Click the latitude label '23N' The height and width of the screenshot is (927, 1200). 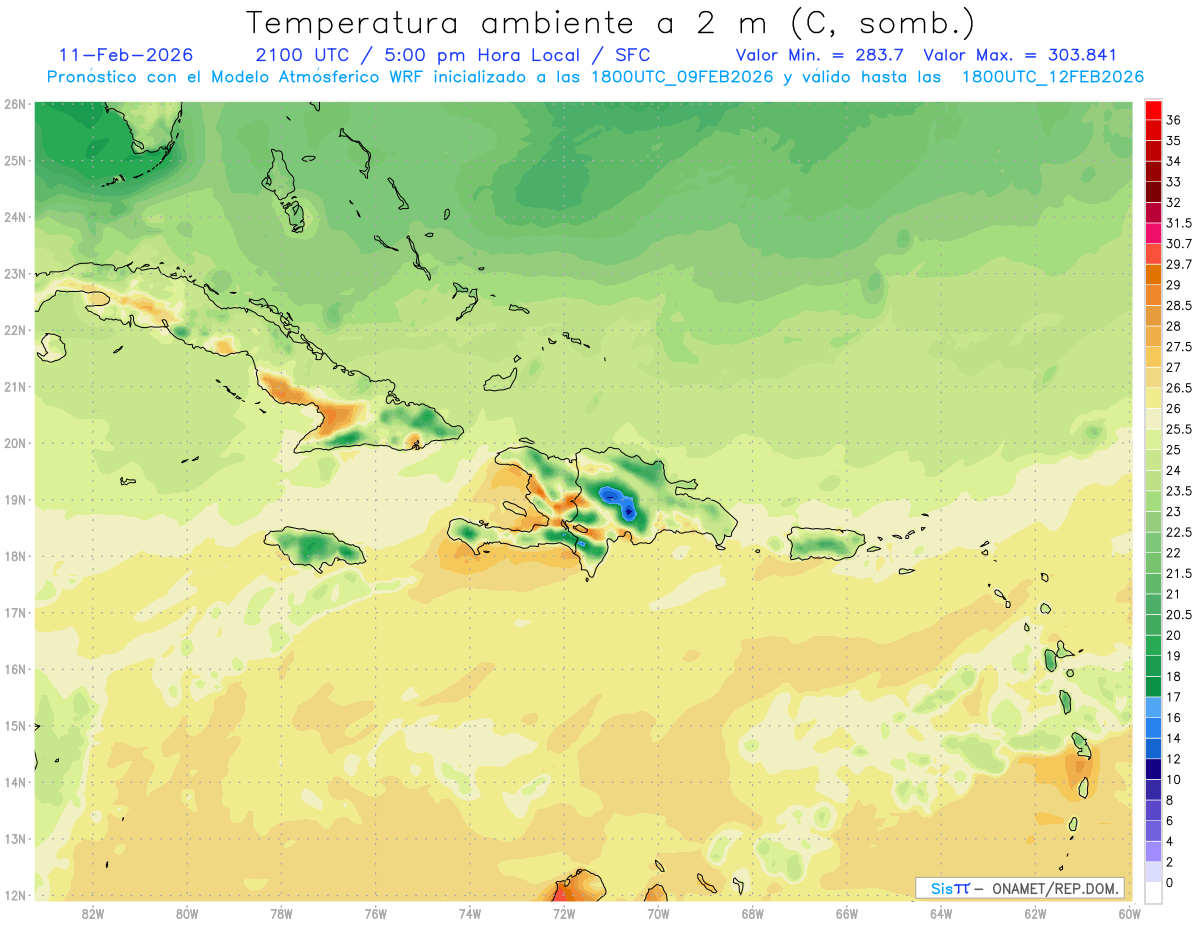[15, 273]
